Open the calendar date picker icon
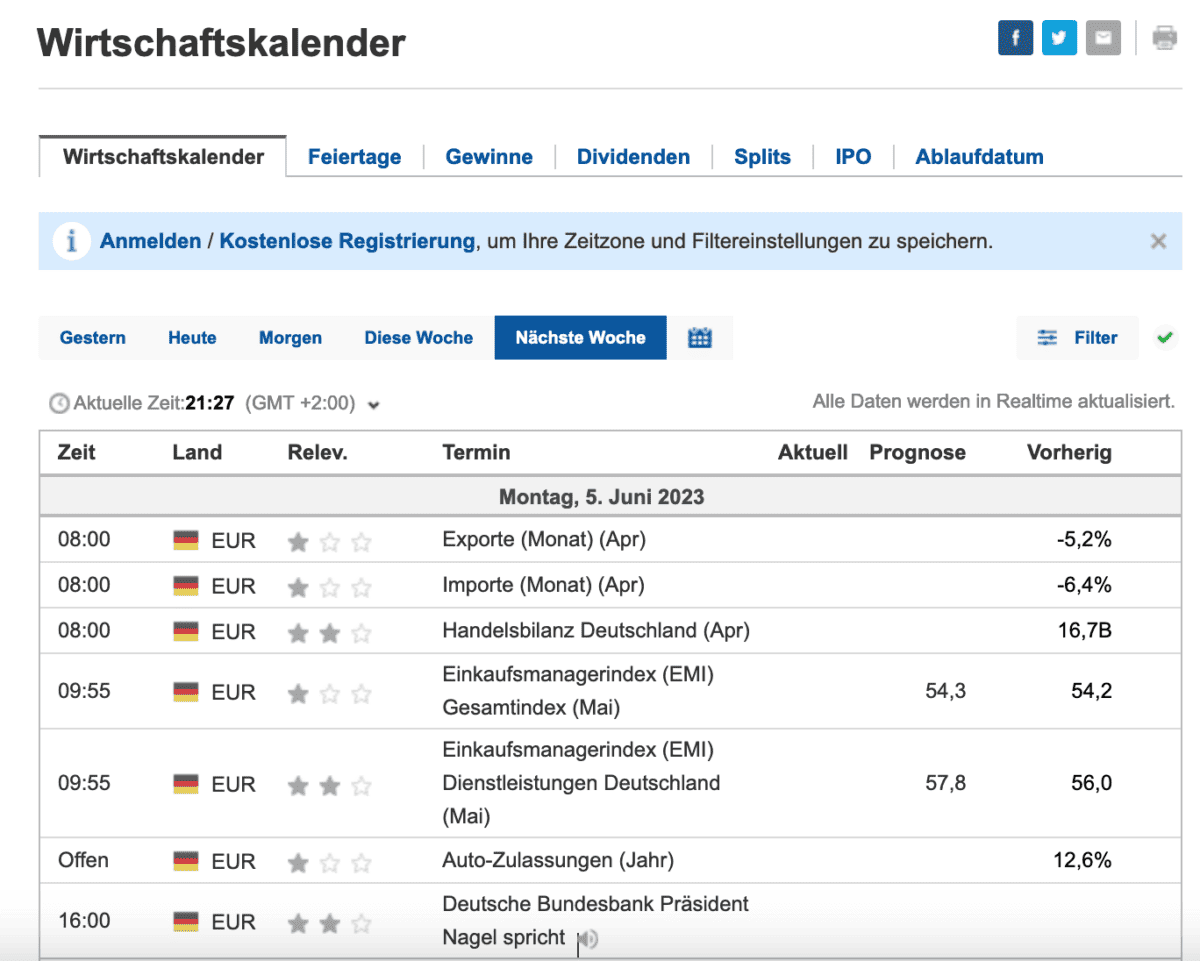The image size is (1200, 961). [700, 337]
